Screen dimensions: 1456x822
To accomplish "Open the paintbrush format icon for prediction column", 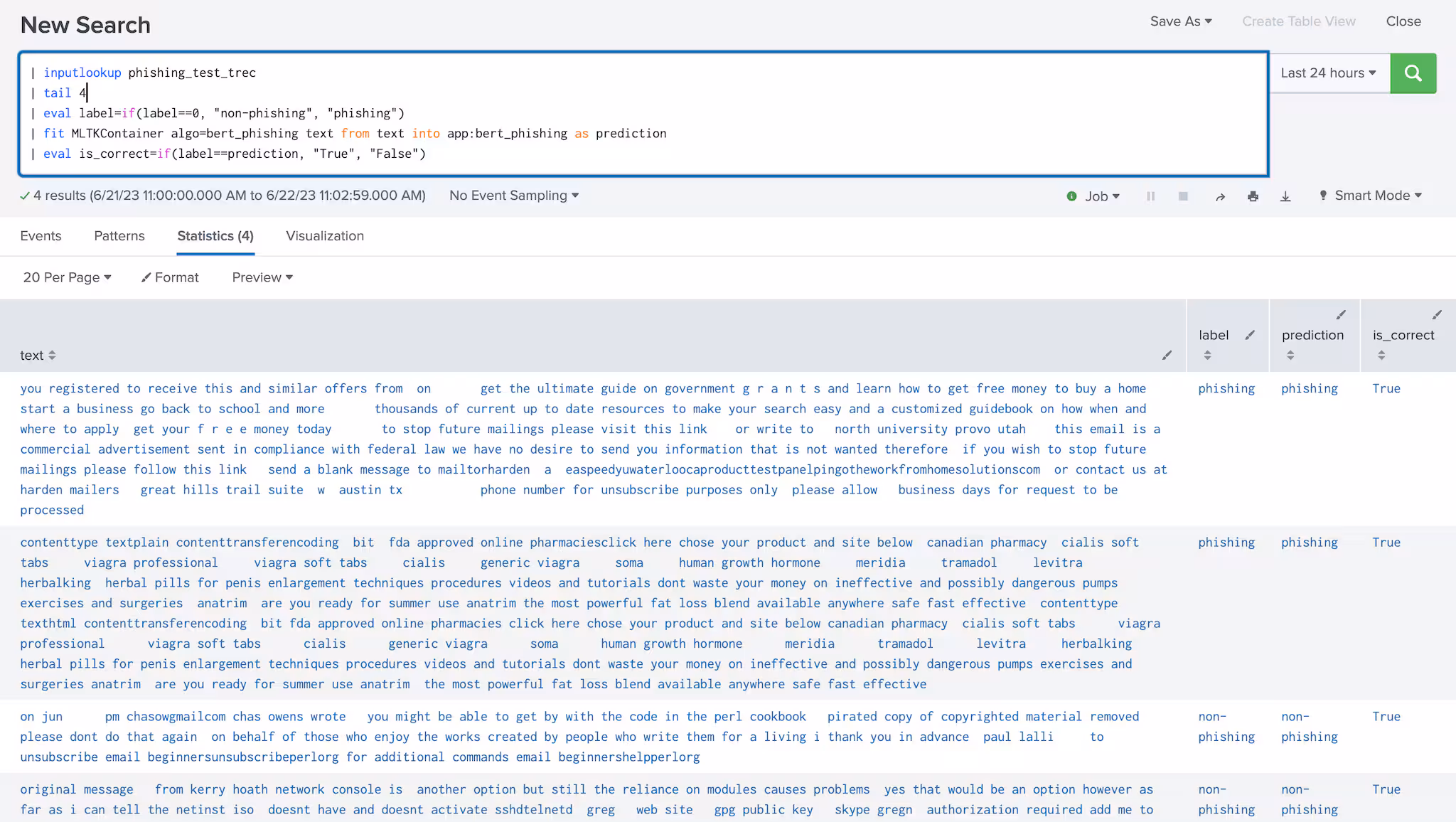I will pyautogui.click(x=1341, y=315).
